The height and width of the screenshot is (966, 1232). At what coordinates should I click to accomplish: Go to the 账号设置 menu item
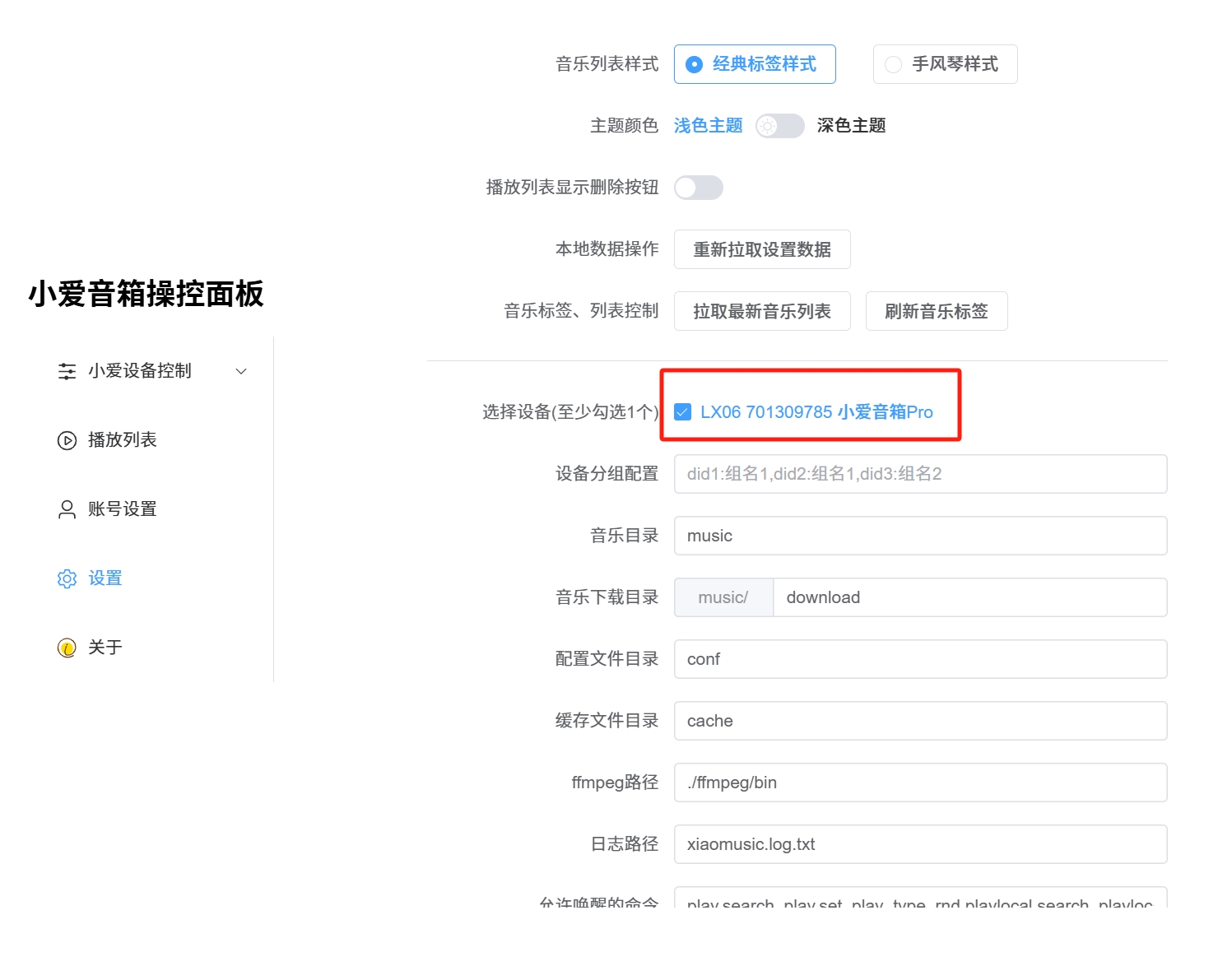[123, 509]
